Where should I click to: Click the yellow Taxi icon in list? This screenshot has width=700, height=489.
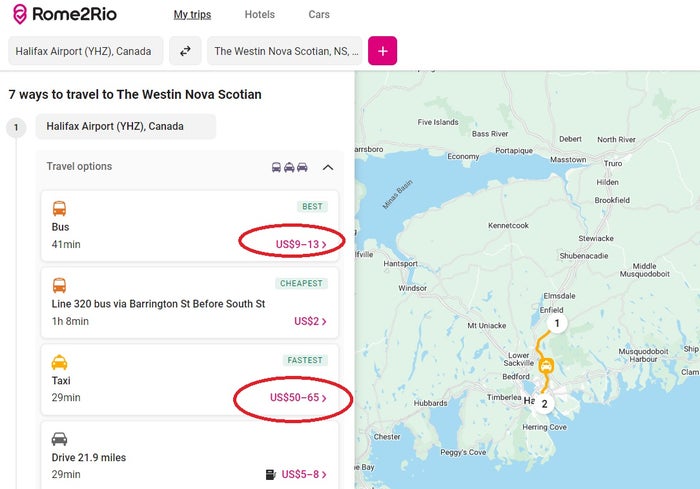tap(59, 362)
